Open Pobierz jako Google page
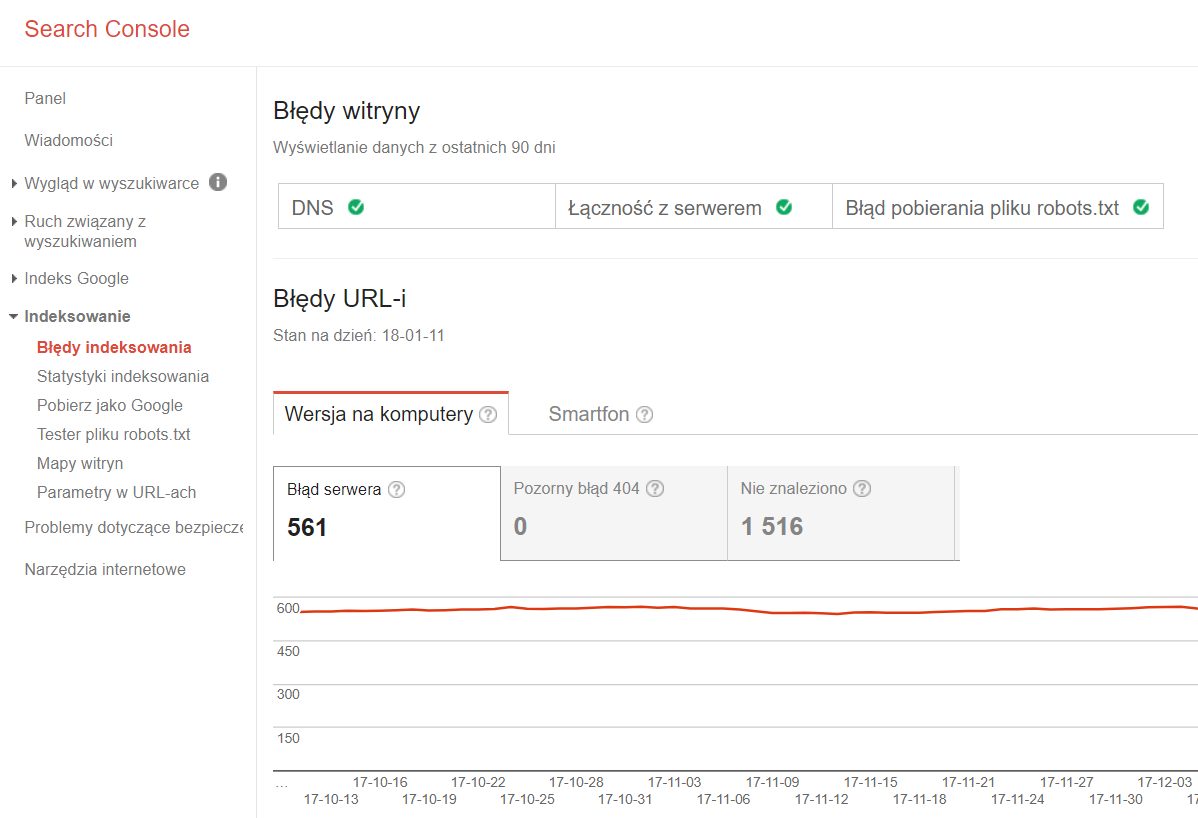 click(x=110, y=406)
